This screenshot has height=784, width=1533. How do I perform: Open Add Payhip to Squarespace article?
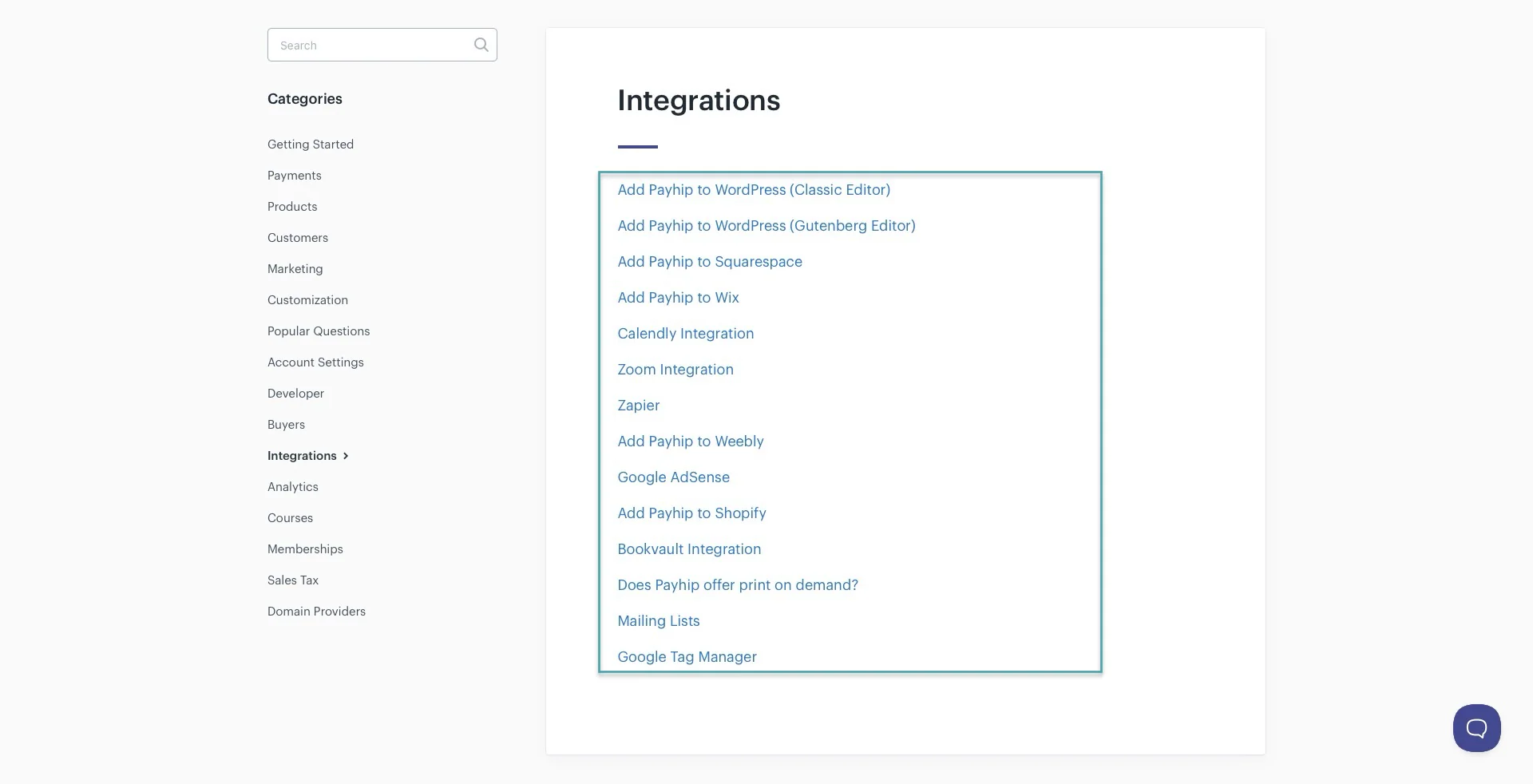(x=710, y=262)
